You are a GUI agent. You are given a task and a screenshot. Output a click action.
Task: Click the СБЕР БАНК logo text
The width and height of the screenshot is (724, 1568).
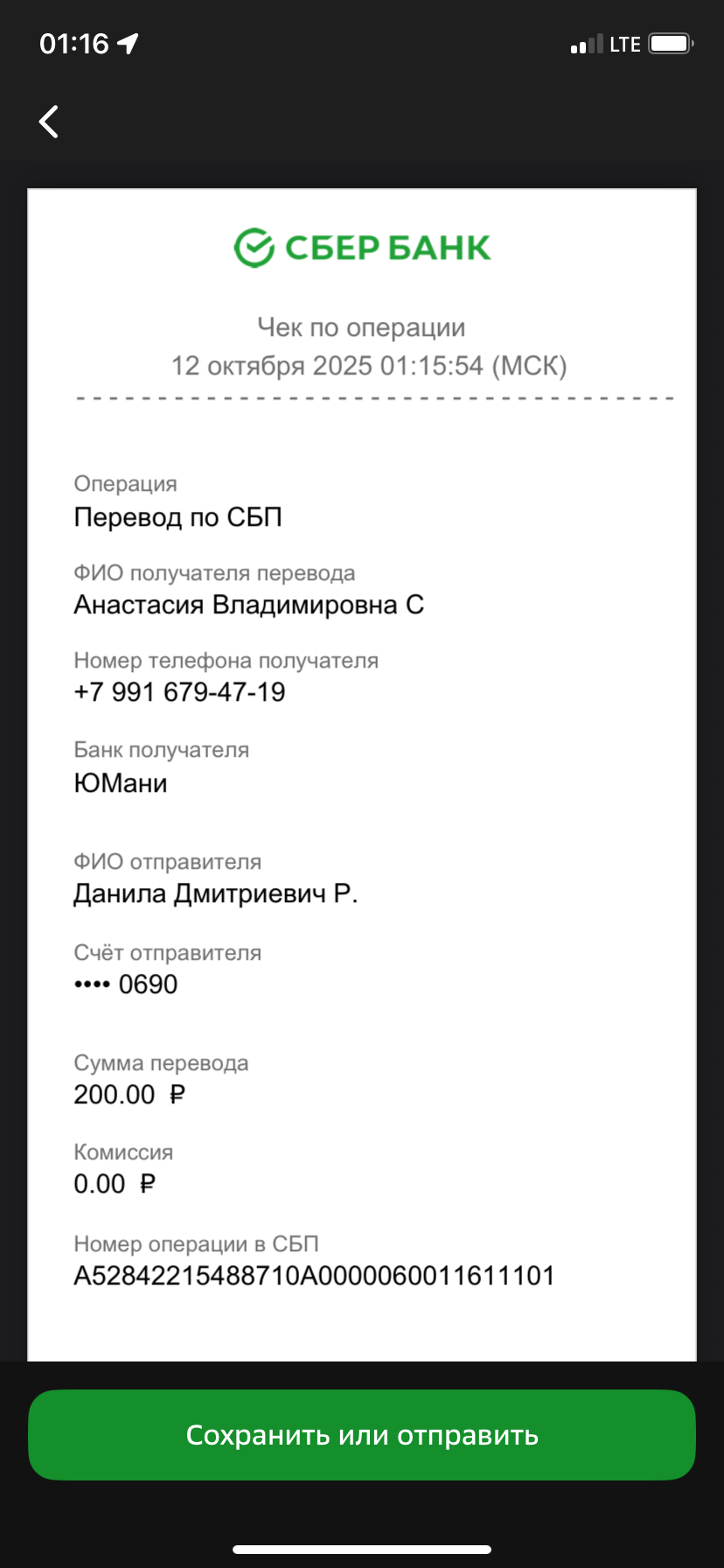pyautogui.click(x=387, y=248)
